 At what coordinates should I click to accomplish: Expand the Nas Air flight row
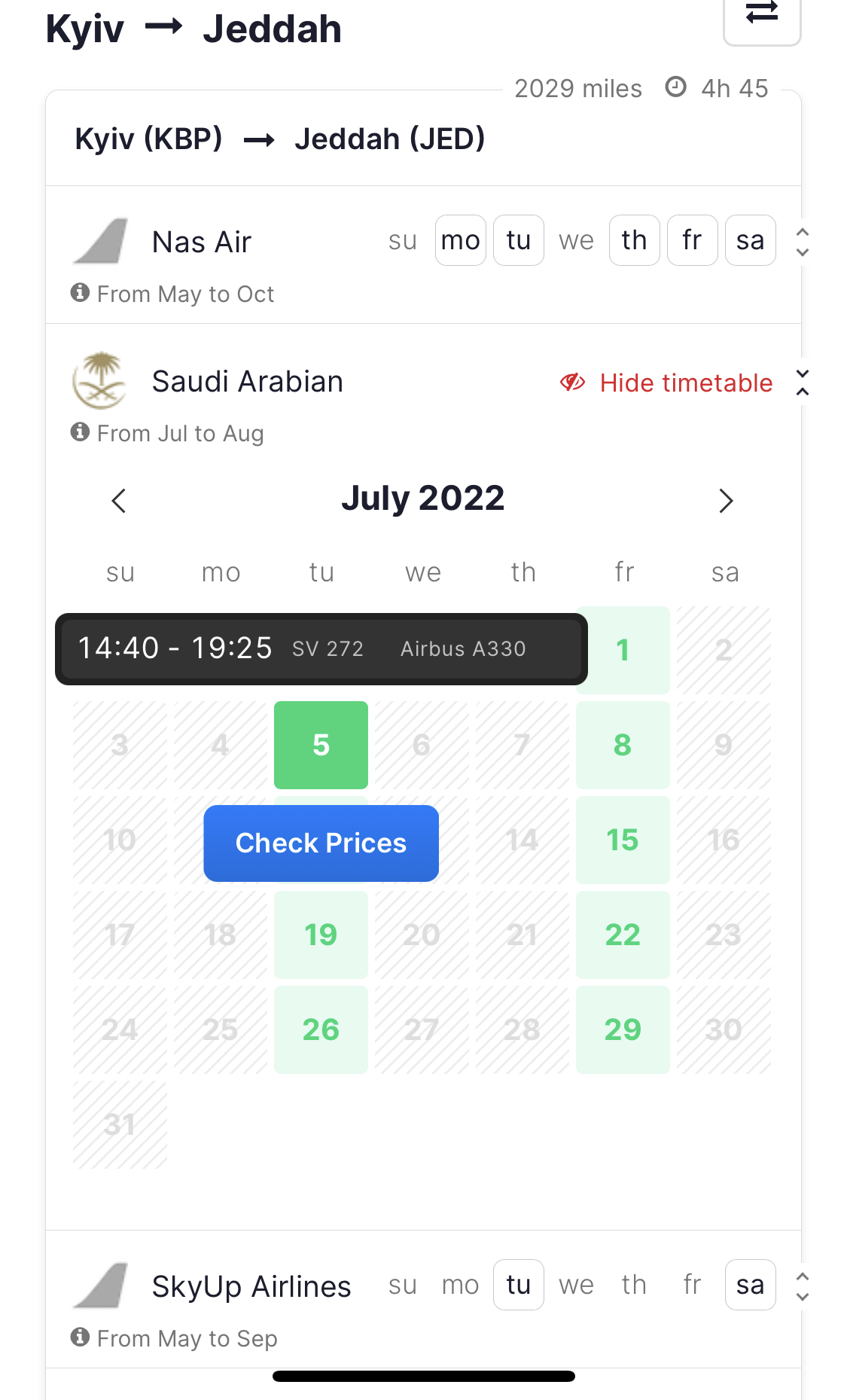(803, 242)
